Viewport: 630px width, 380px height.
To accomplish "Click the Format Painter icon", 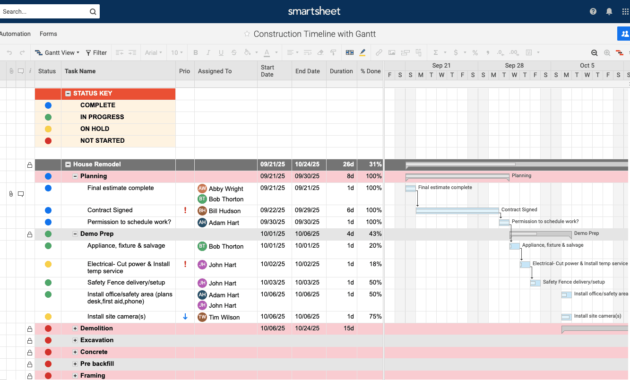I will 333,53.
